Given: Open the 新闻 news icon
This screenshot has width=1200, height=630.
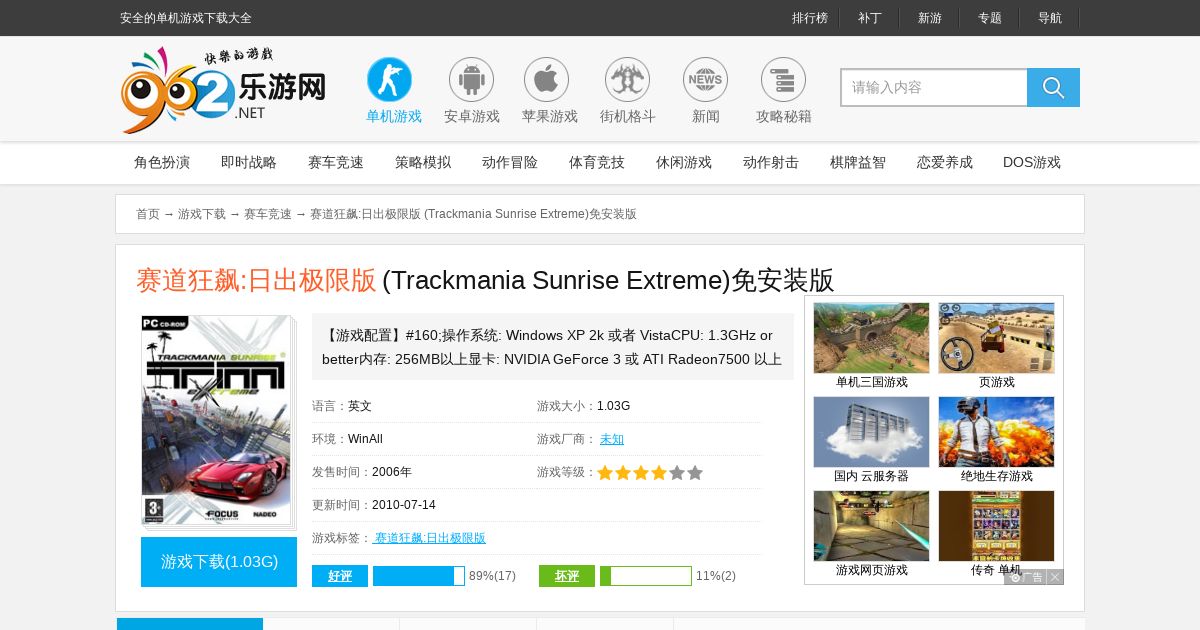Looking at the screenshot, I should coord(705,79).
